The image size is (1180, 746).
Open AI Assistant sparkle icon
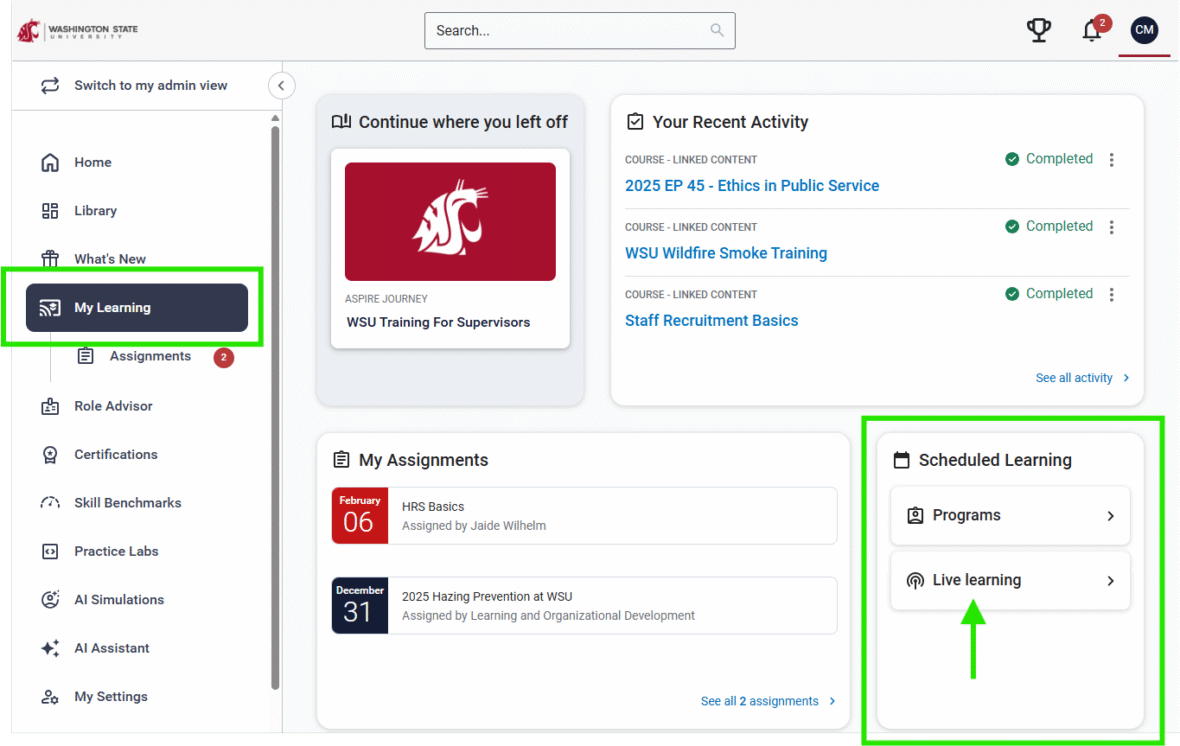click(x=50, y=649)
